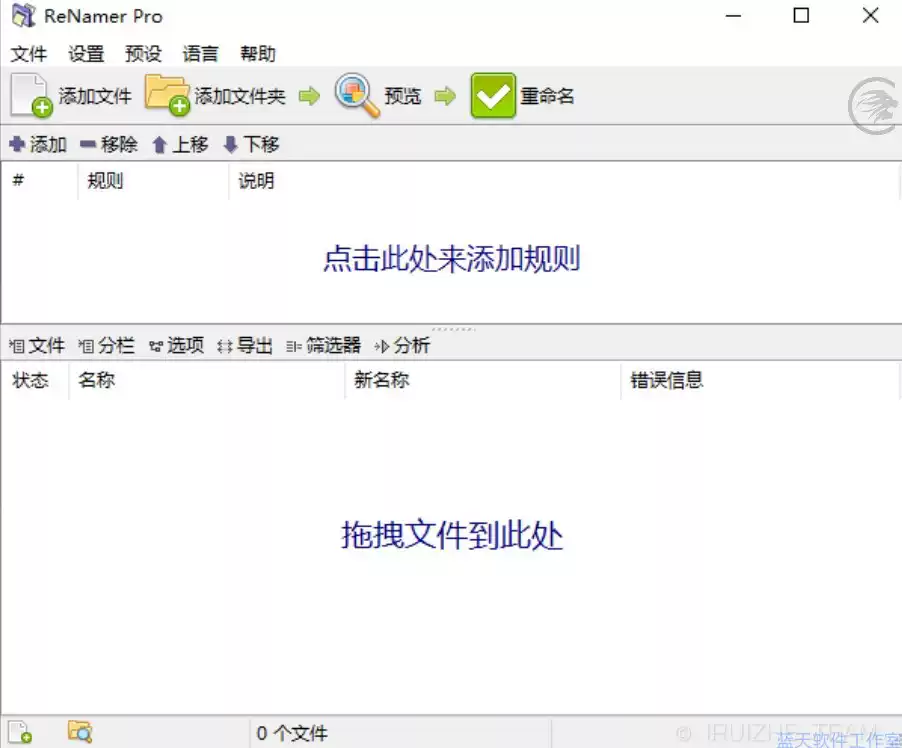902x748 pixels.
Task: Open the 设置 (Settings) menu
Action: point(86,54)
